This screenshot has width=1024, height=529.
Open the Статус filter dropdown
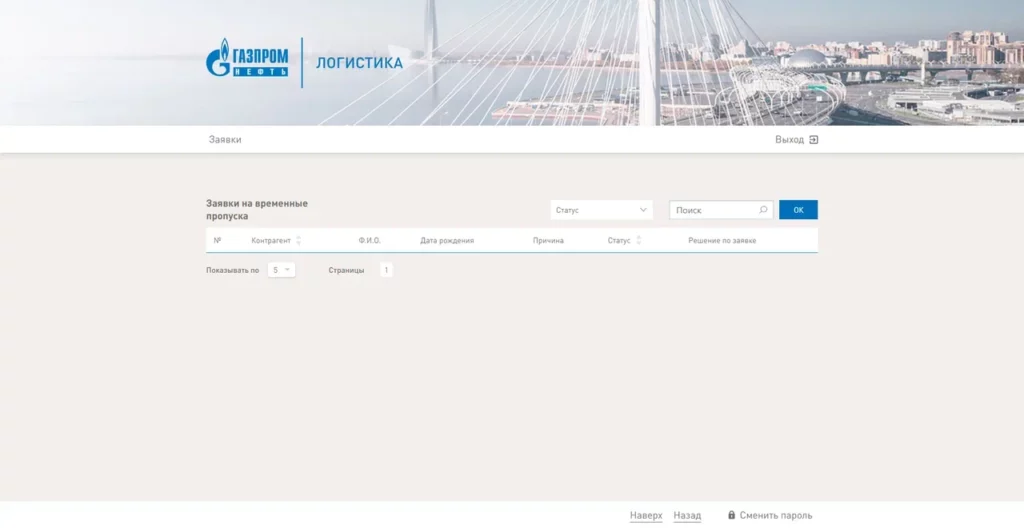[601, 210]
